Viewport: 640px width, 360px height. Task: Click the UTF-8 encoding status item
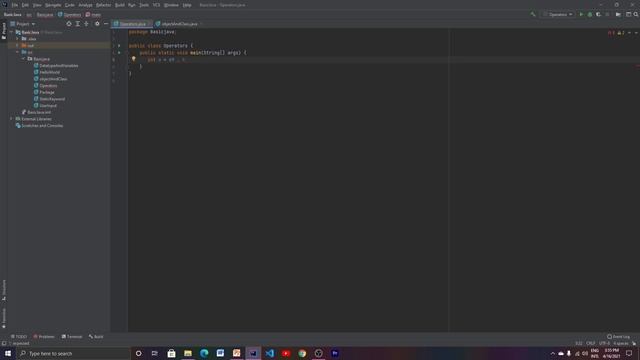coord(604,343)
